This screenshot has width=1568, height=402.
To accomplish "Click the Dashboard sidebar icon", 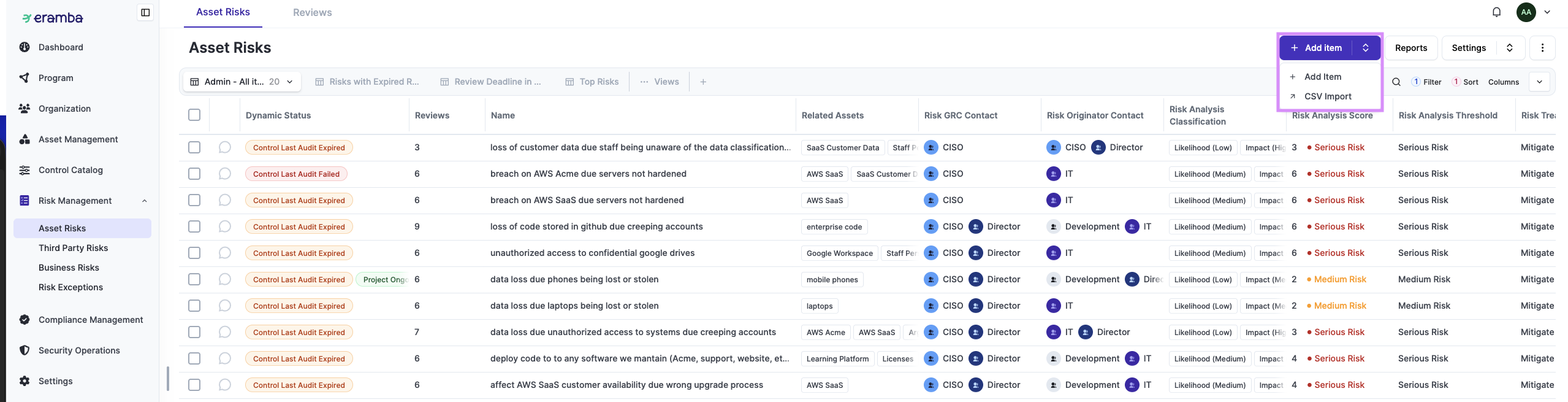I will click(25, 47).
